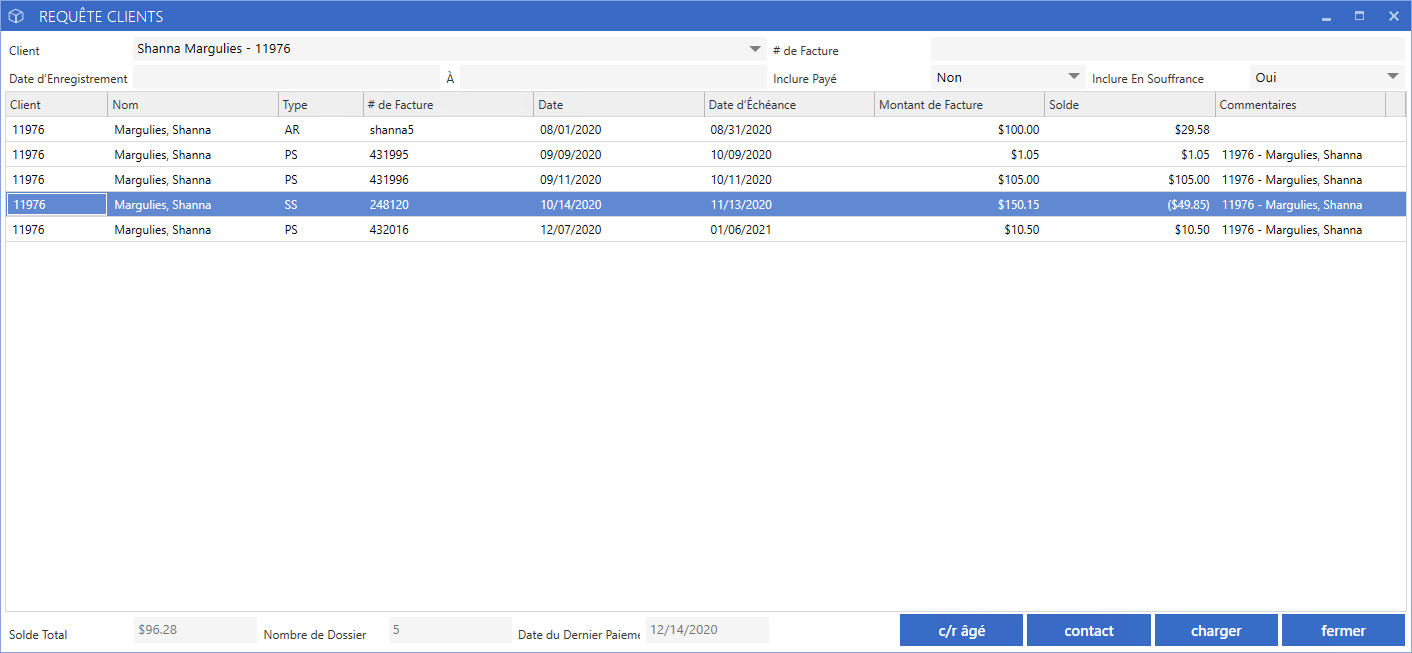Maximize the Requête Clients window
This screenshot has width=1412, height=653.
1359,16
